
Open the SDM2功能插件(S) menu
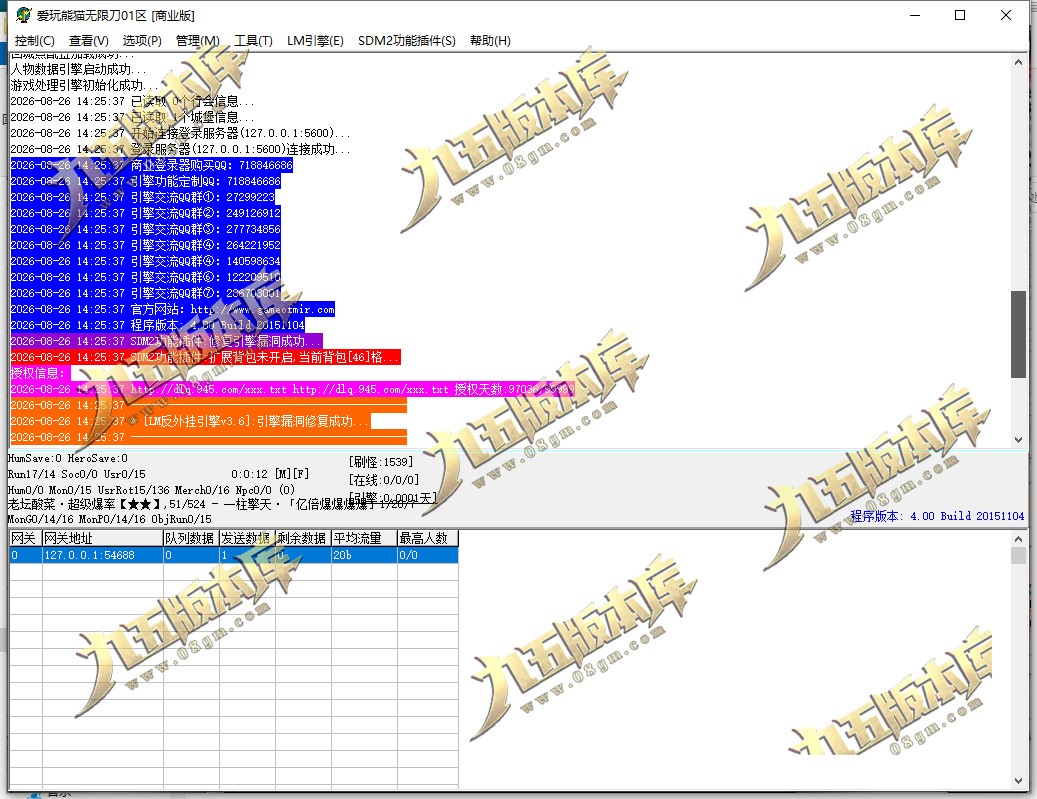tap(407, 41)
